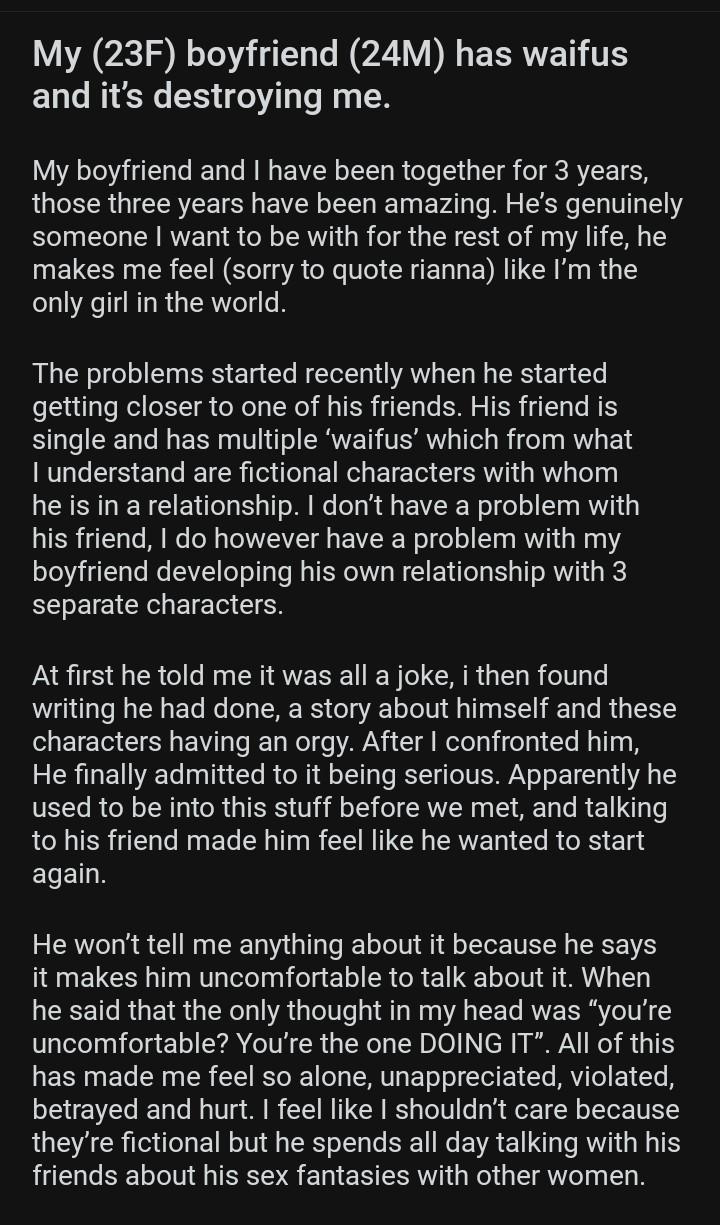The width and height of the screenshot is (720, 1225).
Task: Click paragraph starting "He won't tell me"
Action: [356, 1060]
